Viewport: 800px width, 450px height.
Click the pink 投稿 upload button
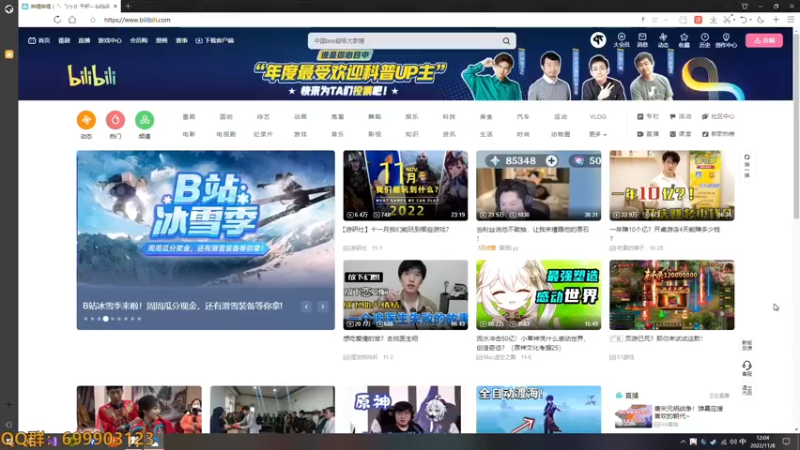(x=764, y=40)
